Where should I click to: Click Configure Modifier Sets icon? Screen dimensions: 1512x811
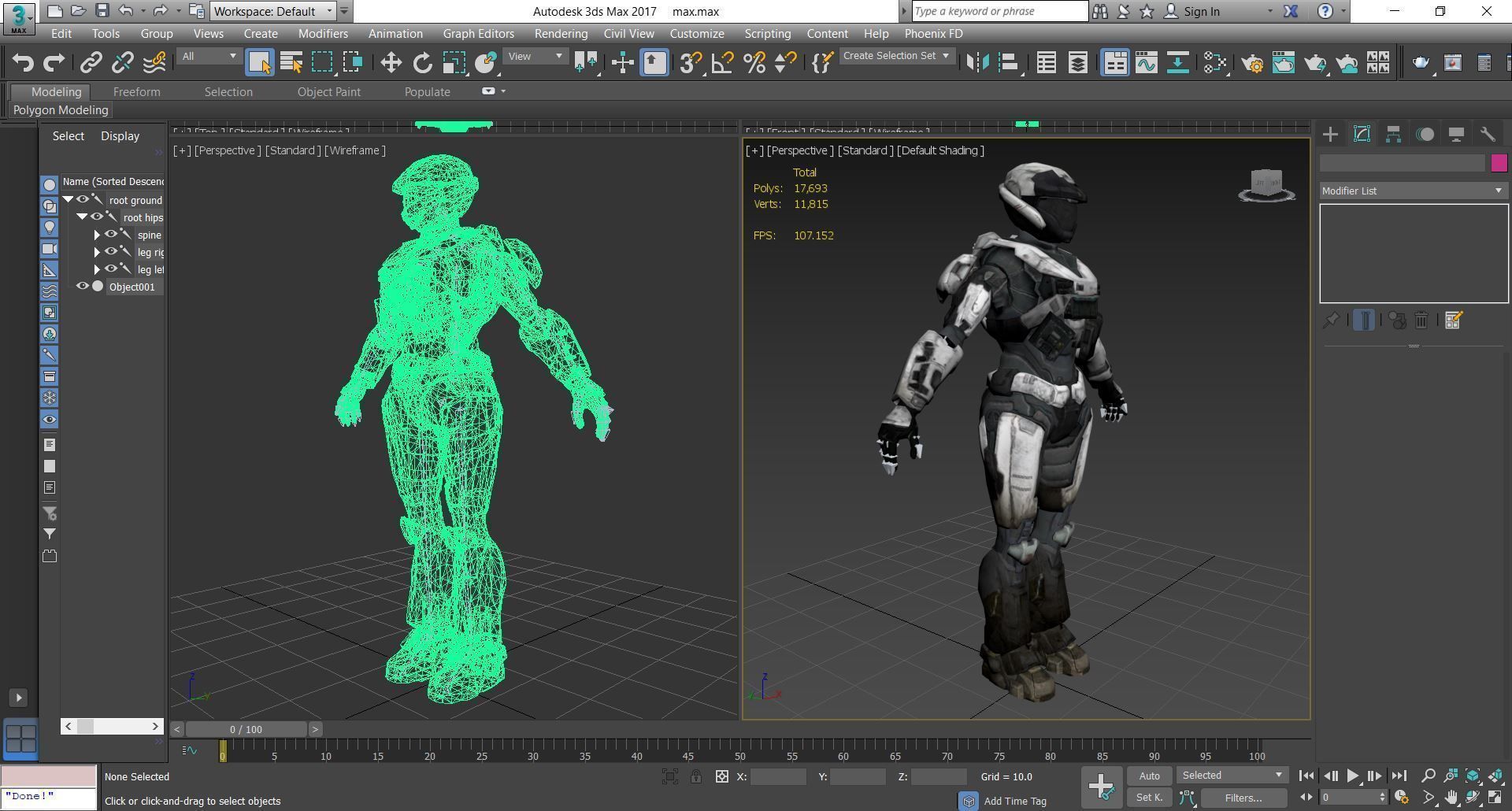point(1454,320)
